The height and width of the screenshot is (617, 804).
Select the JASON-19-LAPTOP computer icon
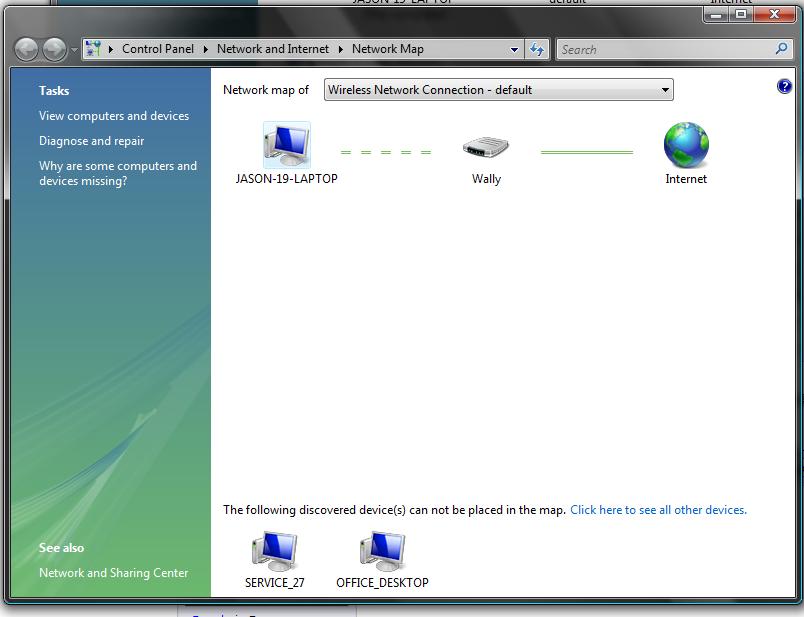[x=287, y=145]
